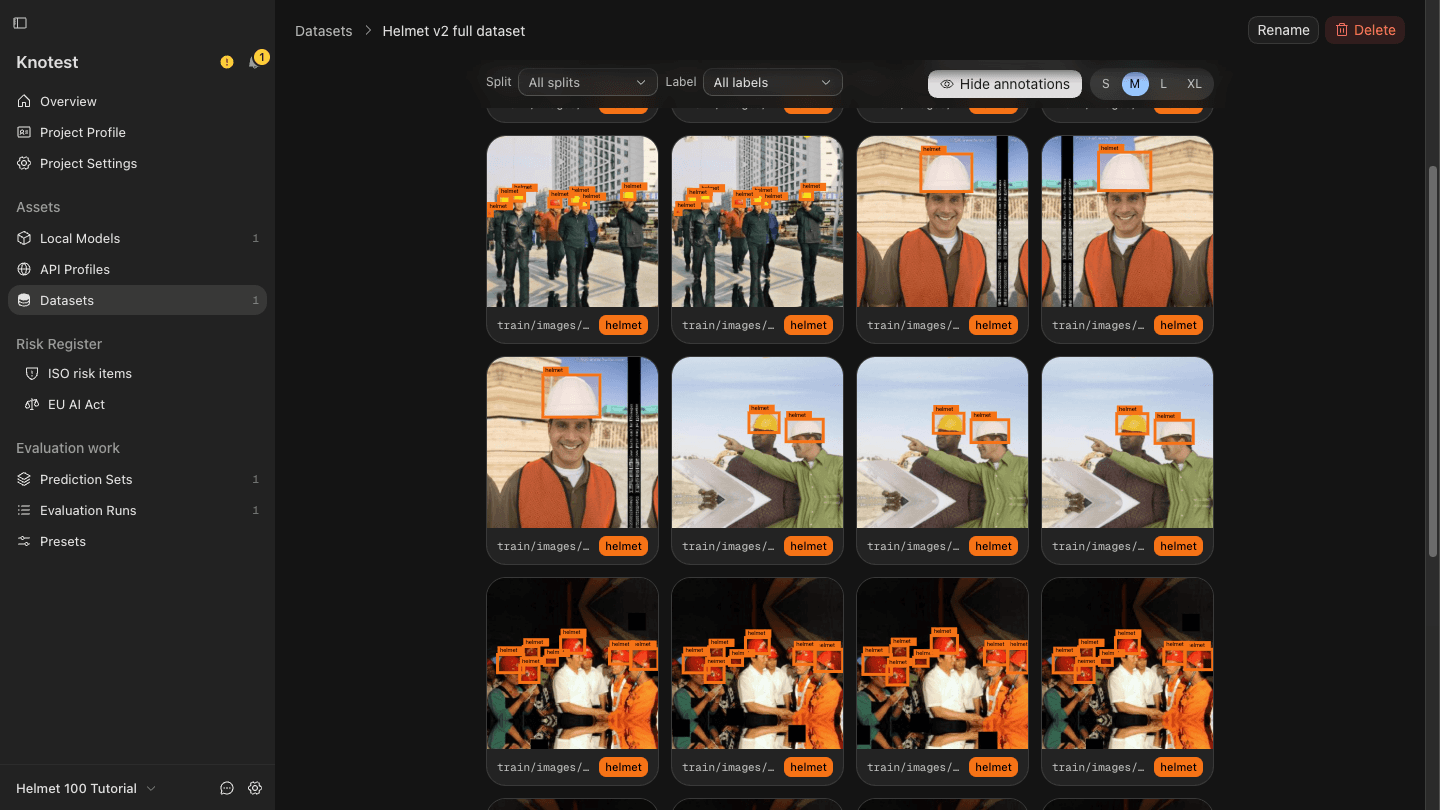Click the Presets sliders icon
This screenshot has width=1440, height=810.
tap(24, 541)
